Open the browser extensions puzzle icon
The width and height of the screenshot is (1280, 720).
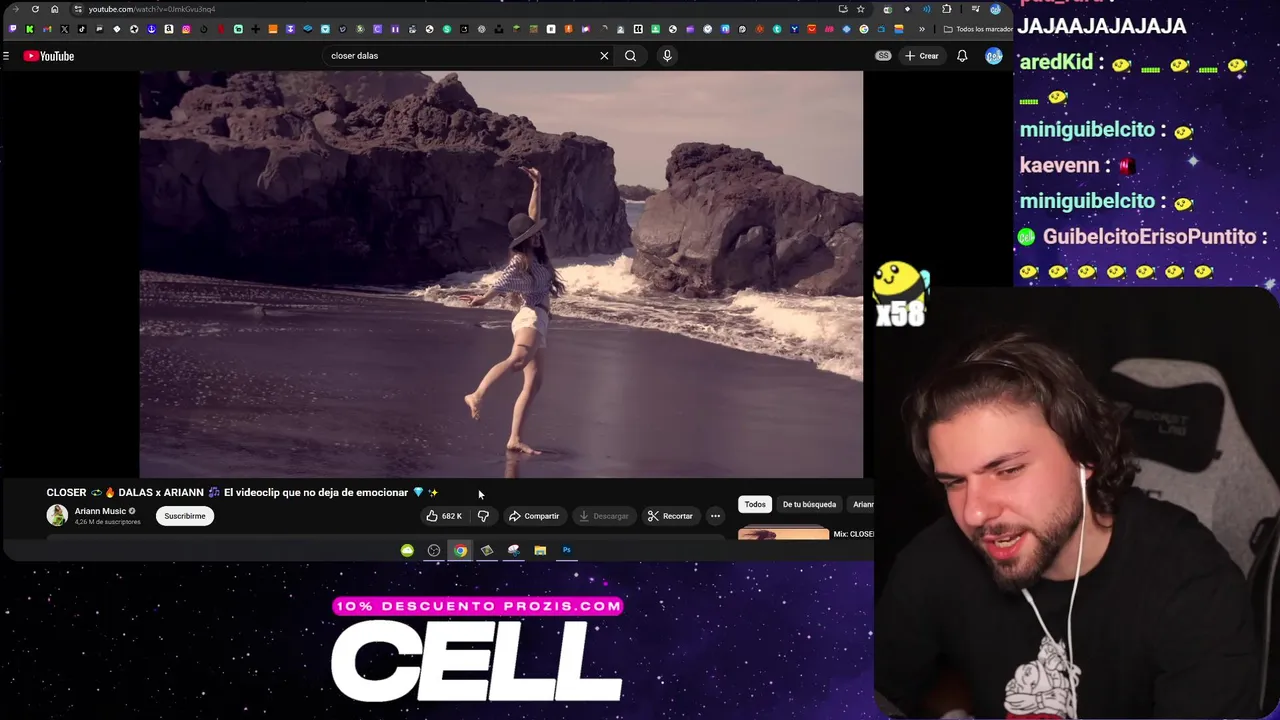pyautogui.click(x=947, y=9)
